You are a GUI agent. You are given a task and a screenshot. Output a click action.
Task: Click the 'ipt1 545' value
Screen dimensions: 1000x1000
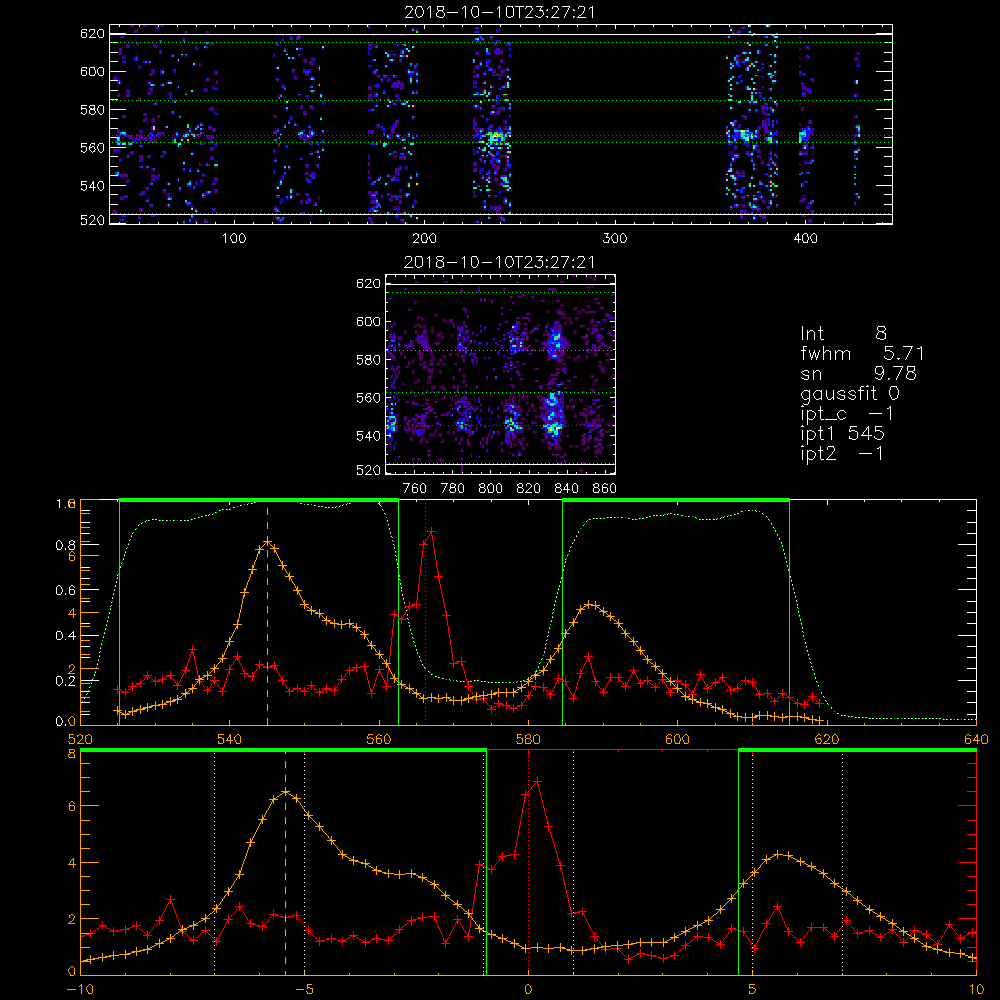(842, 434)
